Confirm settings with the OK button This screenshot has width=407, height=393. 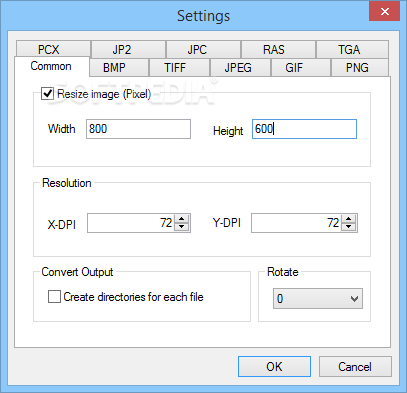pyautogui.click(x=274, y=367)
